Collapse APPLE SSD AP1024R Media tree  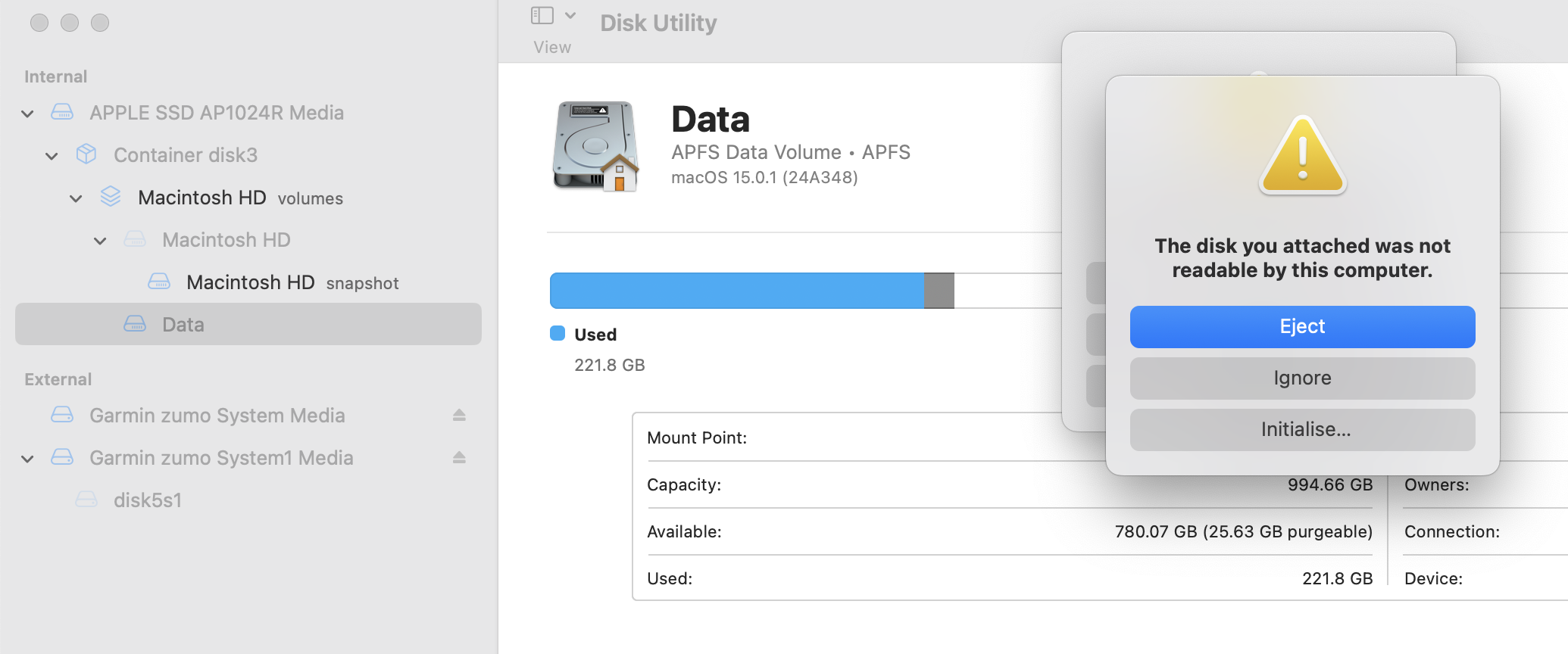(x=27, y=114)
